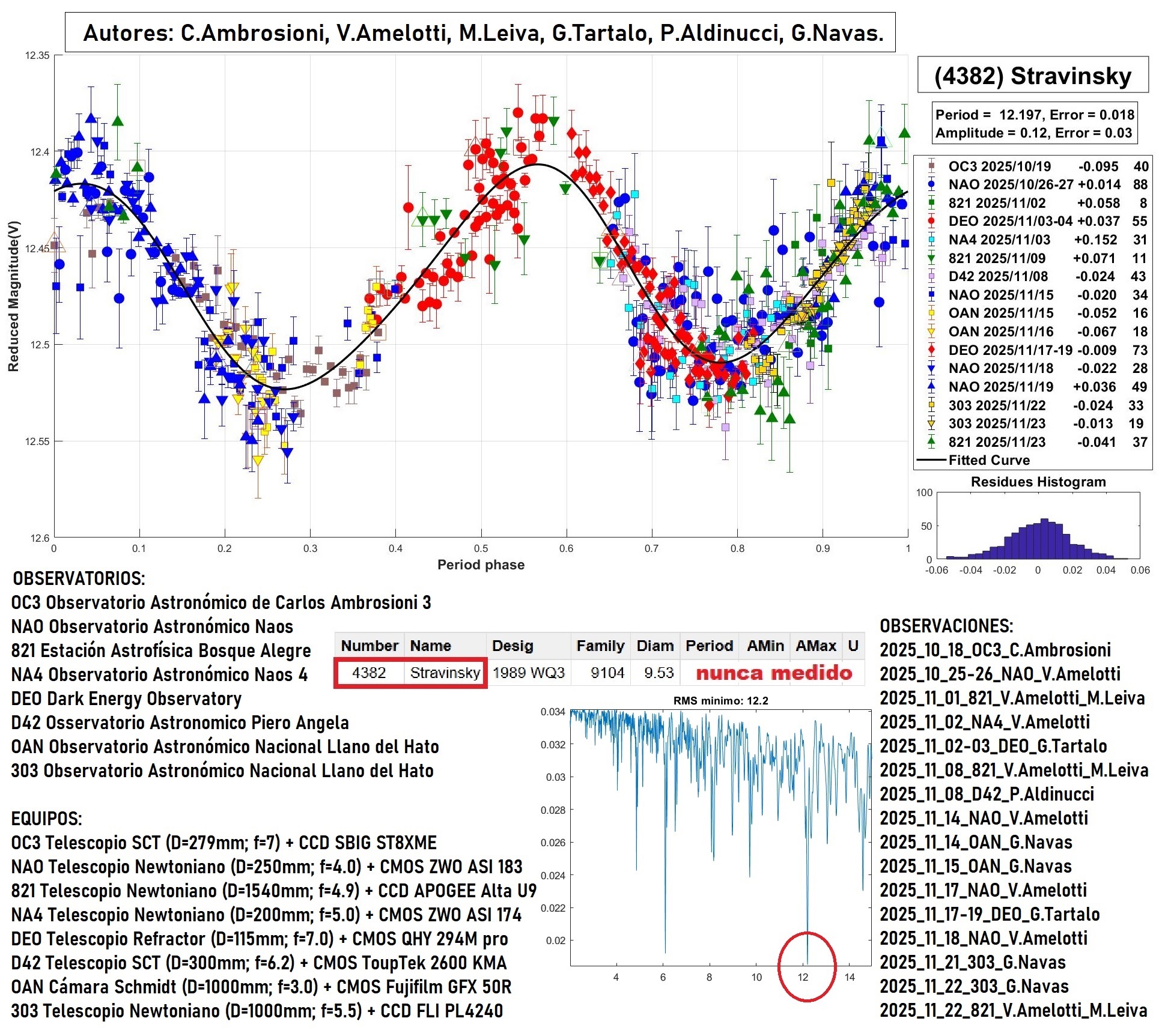
Task: Click the D42 2025/11/08 lavender square marker
Action: point(931,277)
